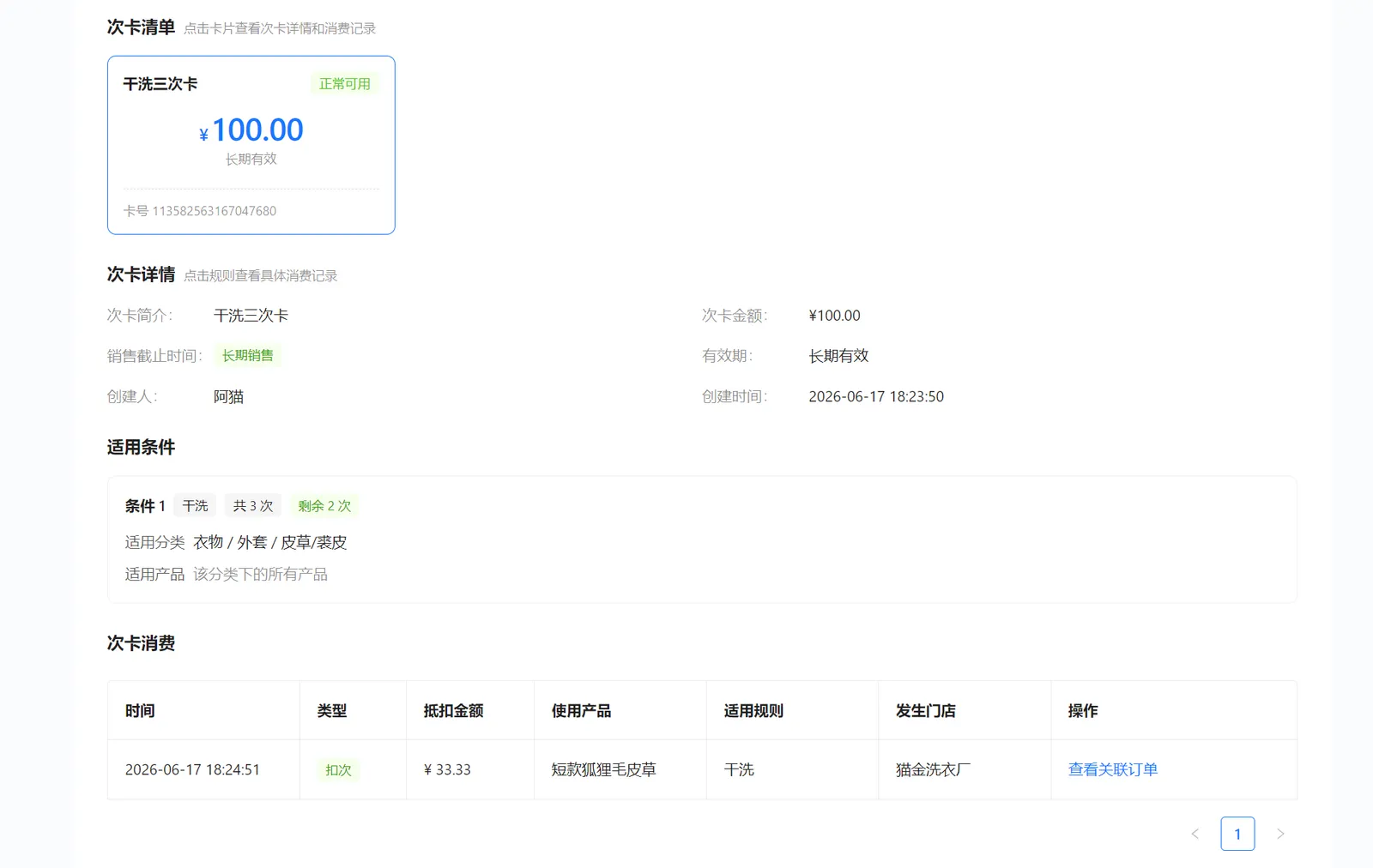Click the 剩余 2 次 tag
The image size is (1373, 868).
pyautogui.click(x=324, y=506)
